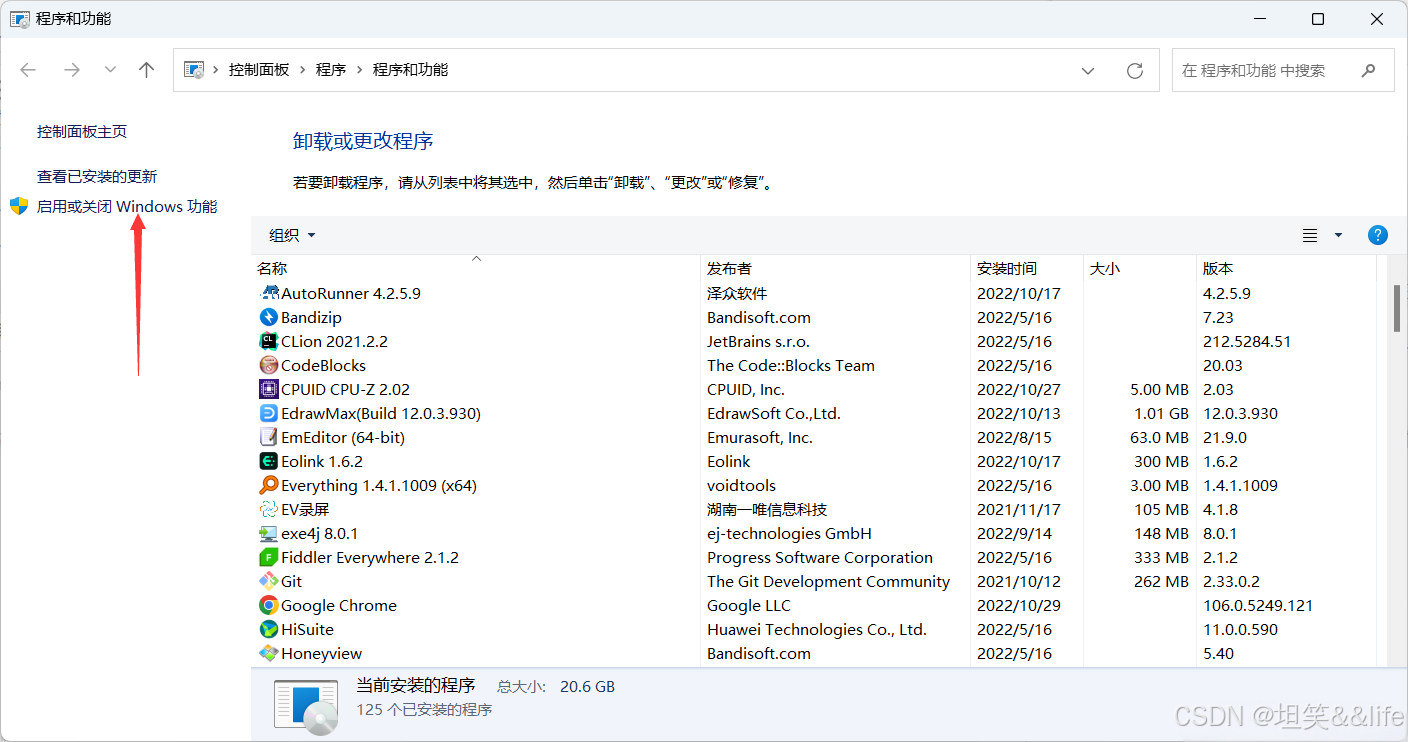Click the Google Chrome icon in list
This screenshot has width=1408, height=742.
(268, 605)
